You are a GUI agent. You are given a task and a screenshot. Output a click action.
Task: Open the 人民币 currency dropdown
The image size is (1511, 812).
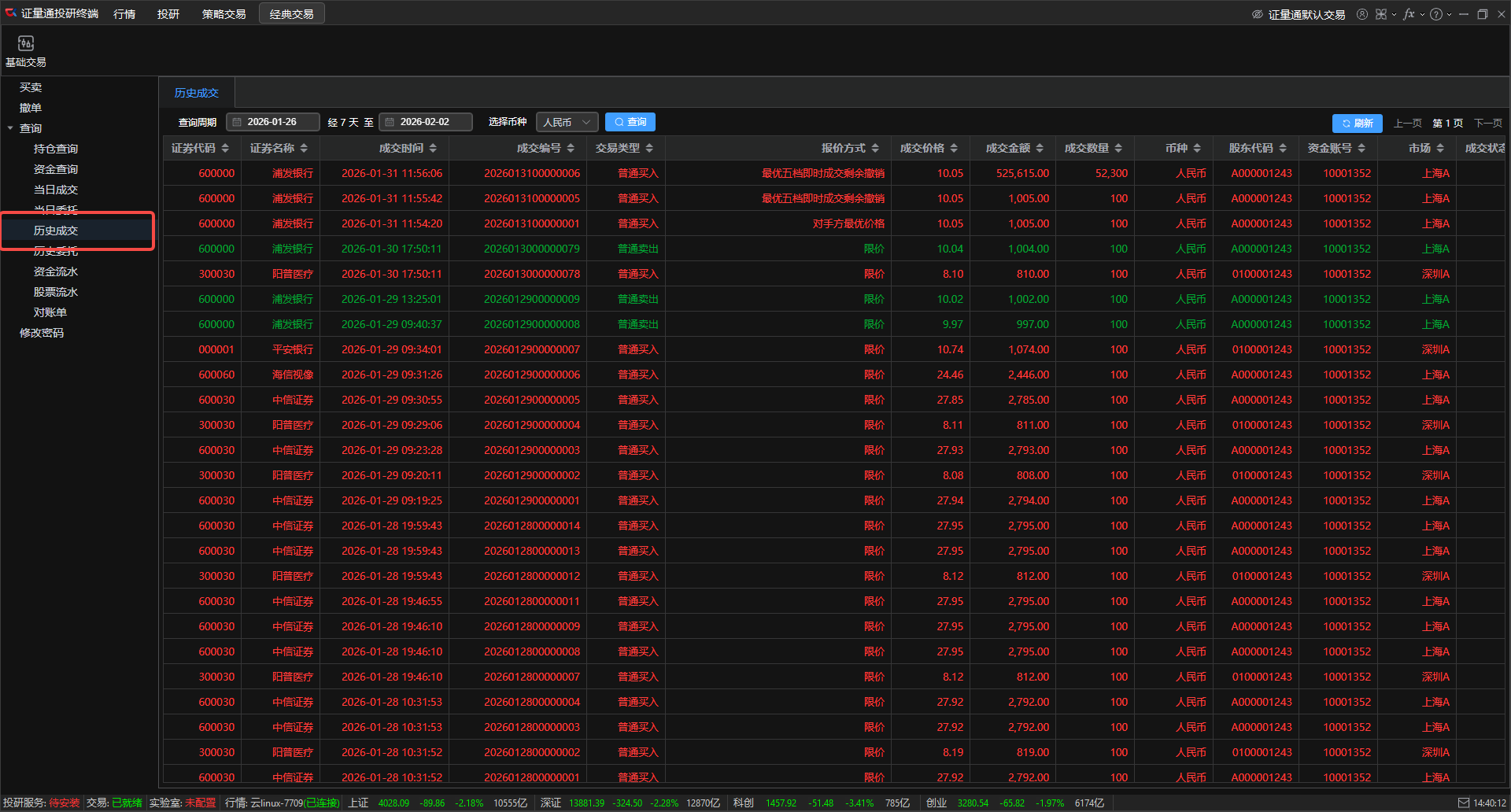pos(567,122)
